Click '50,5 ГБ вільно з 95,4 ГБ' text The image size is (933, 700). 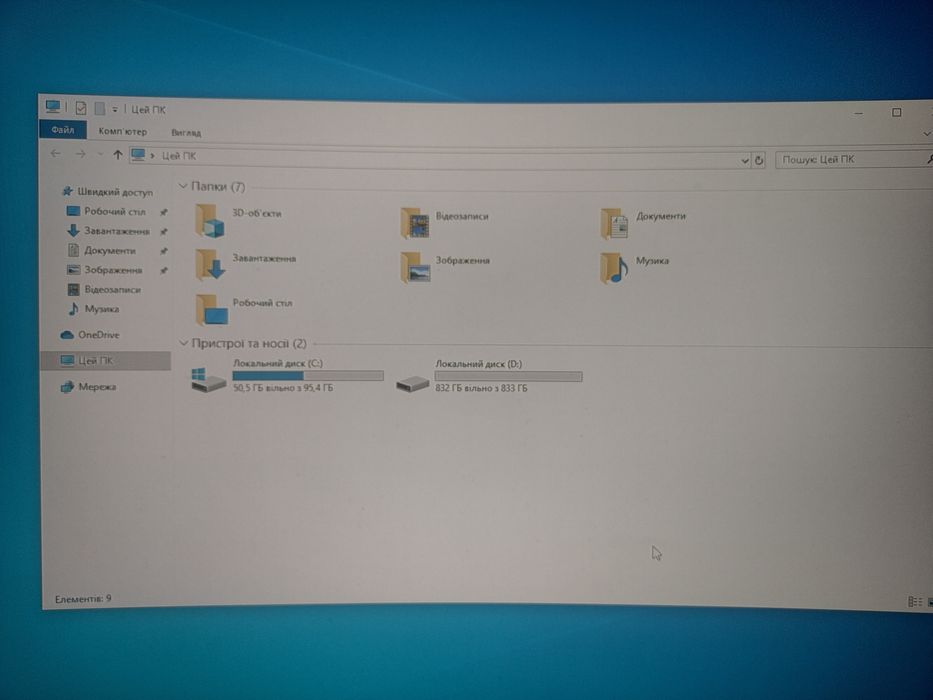pos(283,388)
